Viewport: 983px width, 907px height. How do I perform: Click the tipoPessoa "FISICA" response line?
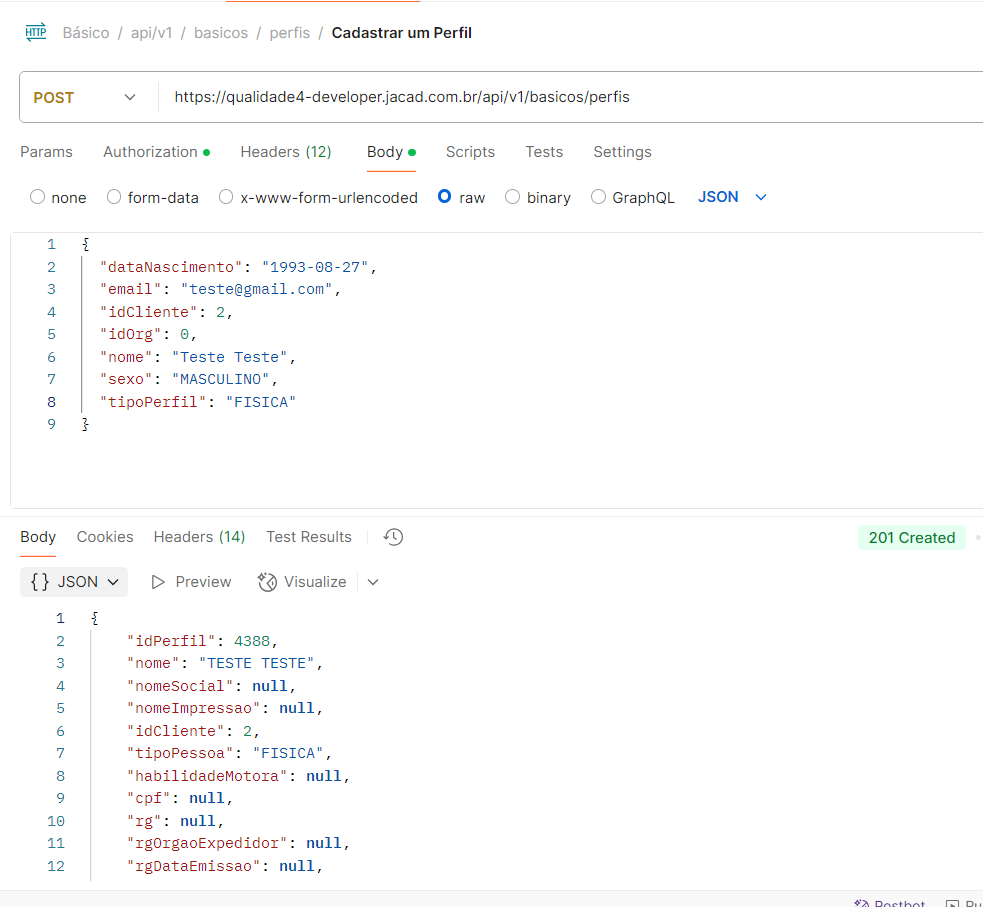tap(229, 753)
